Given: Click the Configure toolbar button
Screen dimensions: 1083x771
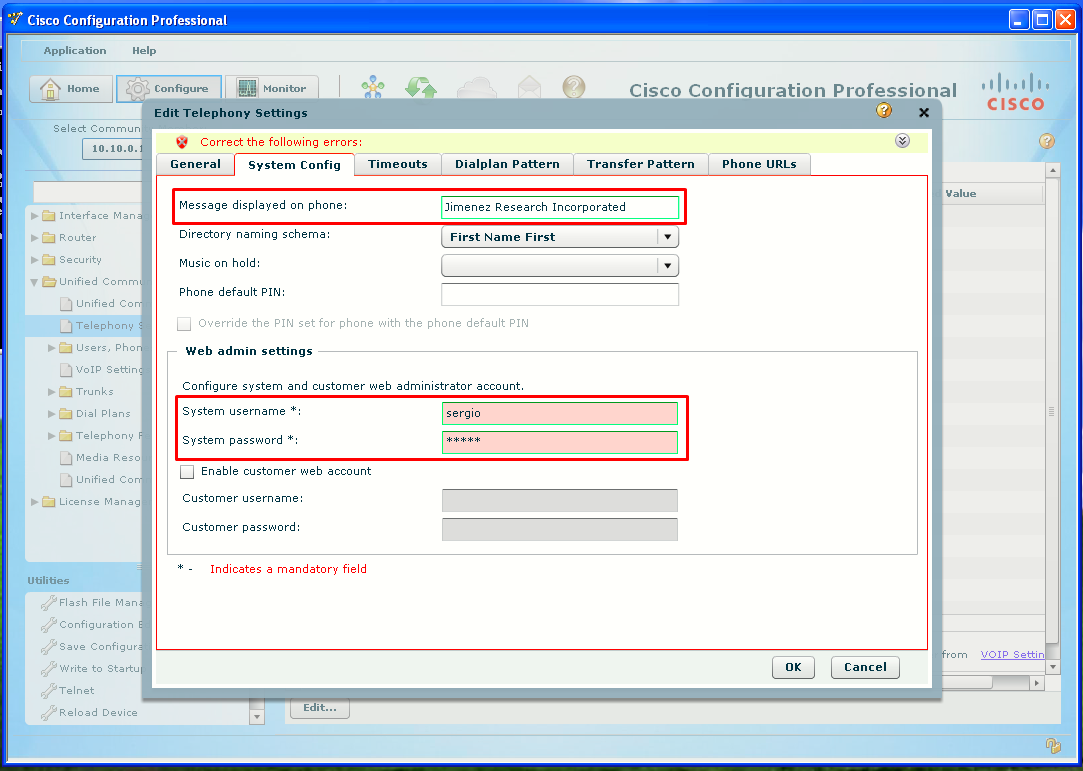Looking at the screenshot, I should 169,89.
